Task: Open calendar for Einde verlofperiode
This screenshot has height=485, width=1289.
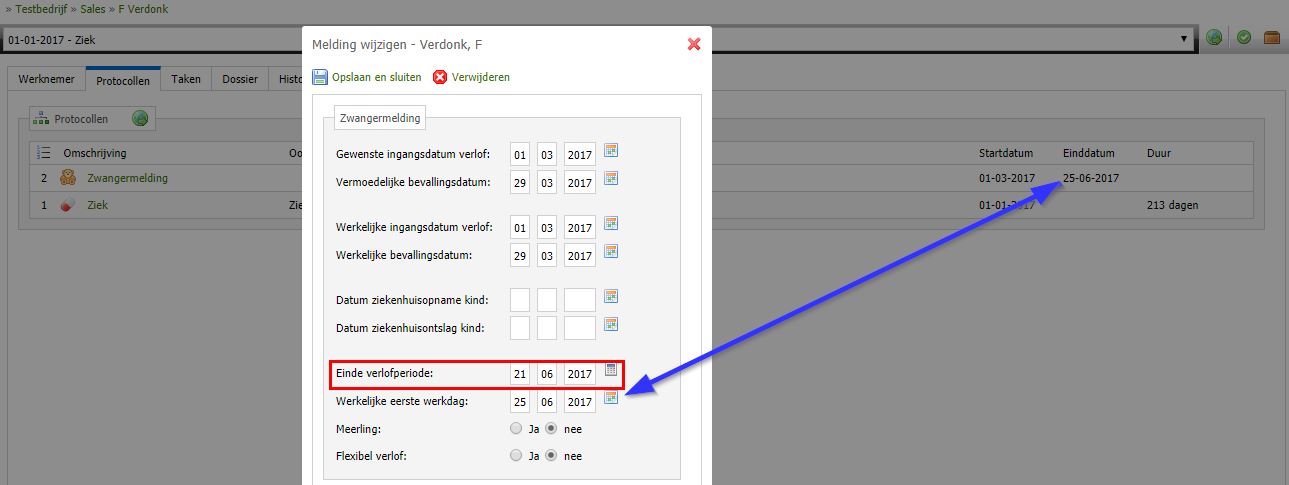Action: tap(611, 370)
